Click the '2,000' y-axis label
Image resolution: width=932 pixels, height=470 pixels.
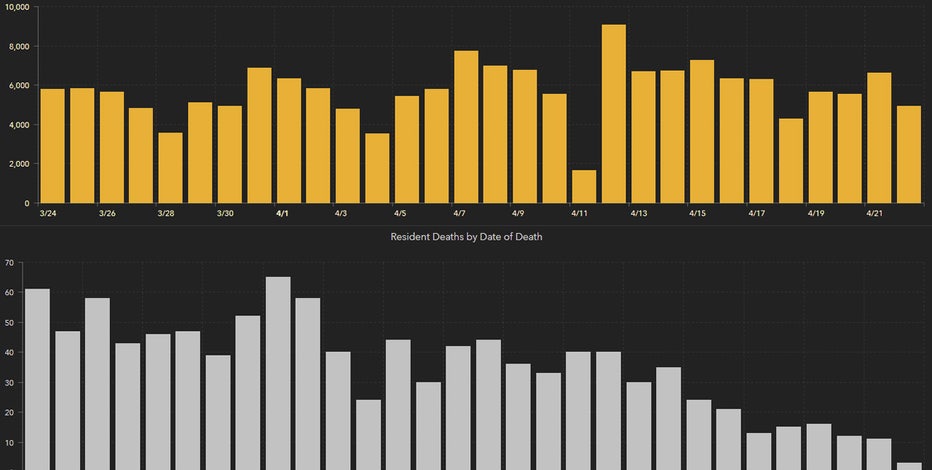[x=19, y=164]
